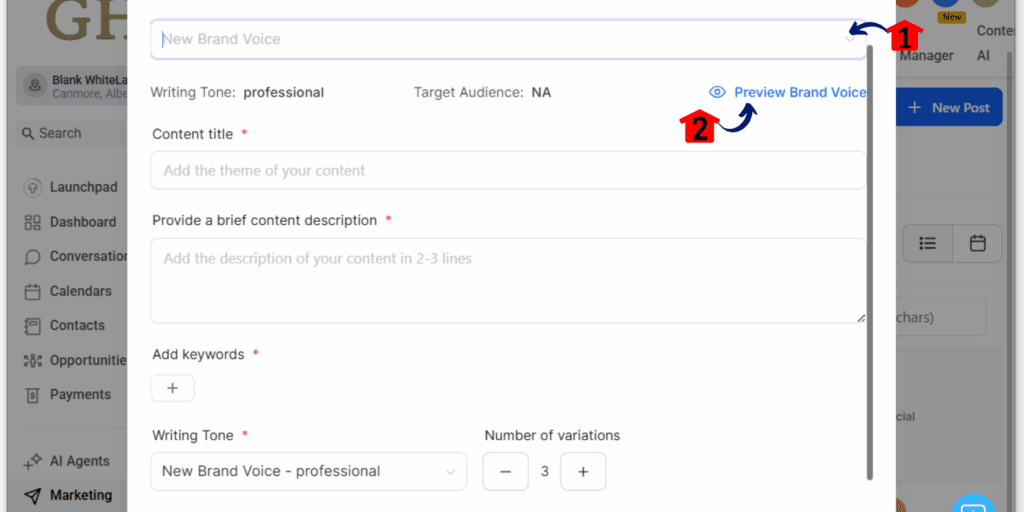Viewport: 1024px width, 512px height.
Task: Open Conversations in the sidebar
Action: click(x=75, y=256)
